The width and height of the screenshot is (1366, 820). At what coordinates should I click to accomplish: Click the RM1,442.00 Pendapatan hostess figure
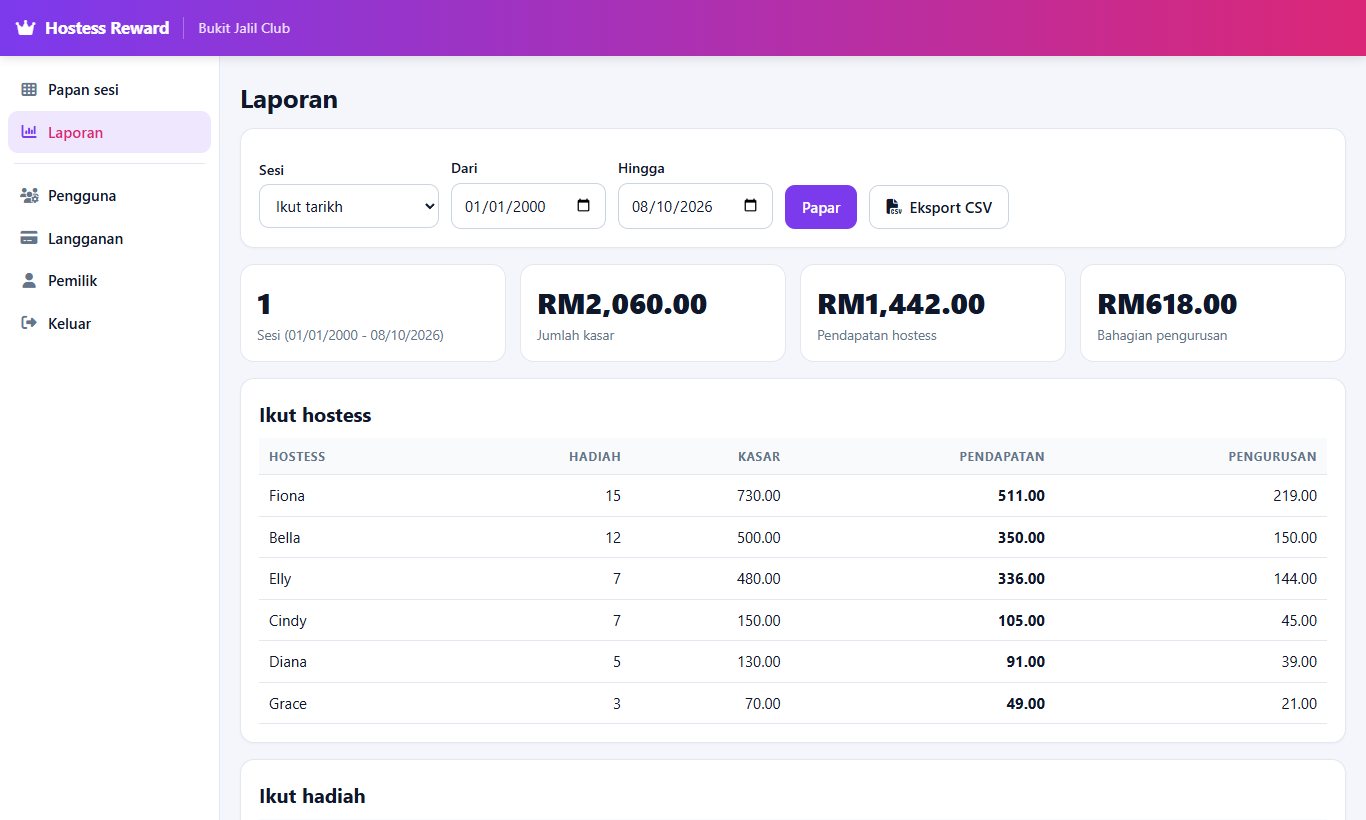[901, 303]
